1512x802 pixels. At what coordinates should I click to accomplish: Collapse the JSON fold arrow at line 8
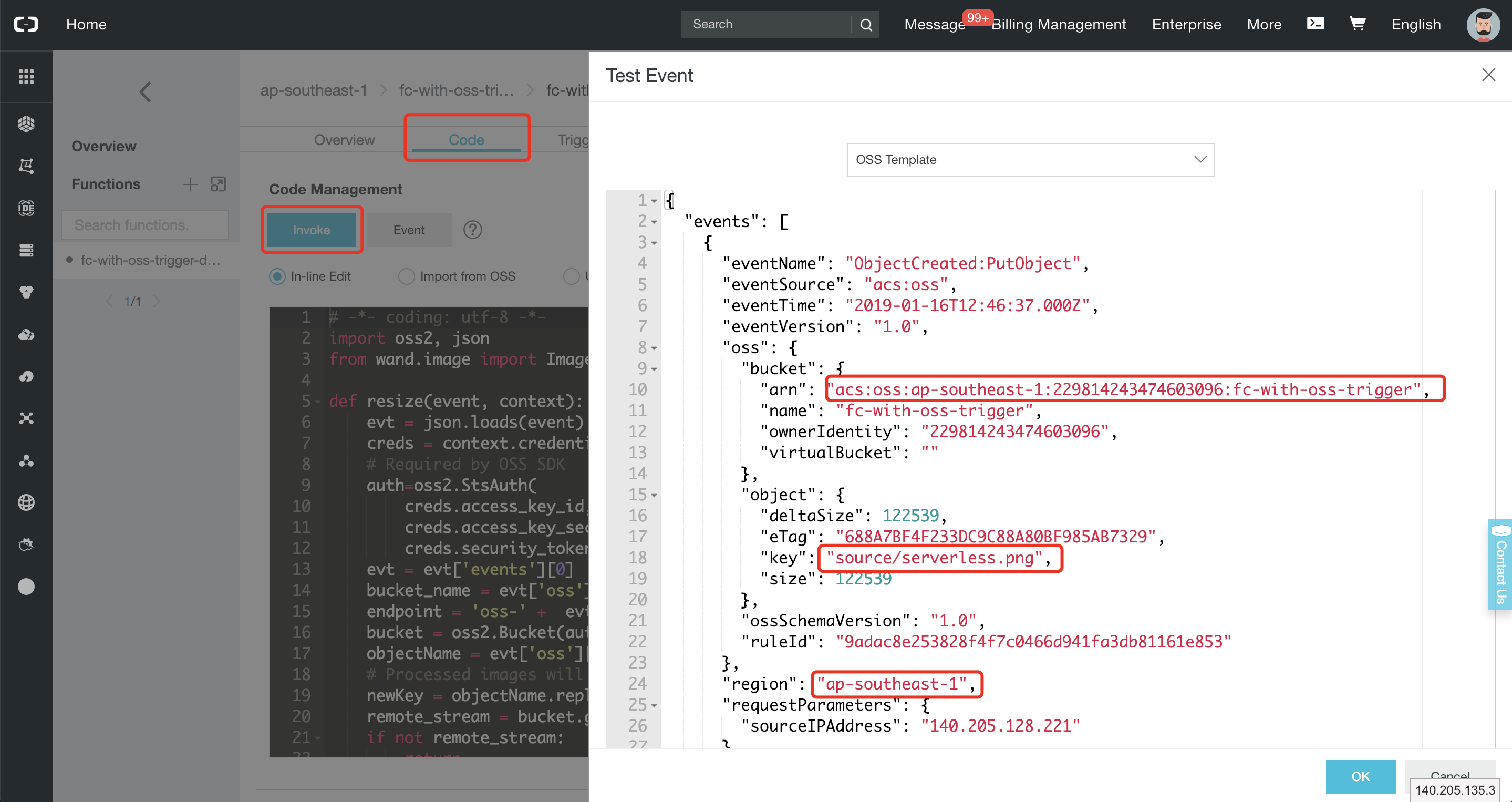(654, 348)
